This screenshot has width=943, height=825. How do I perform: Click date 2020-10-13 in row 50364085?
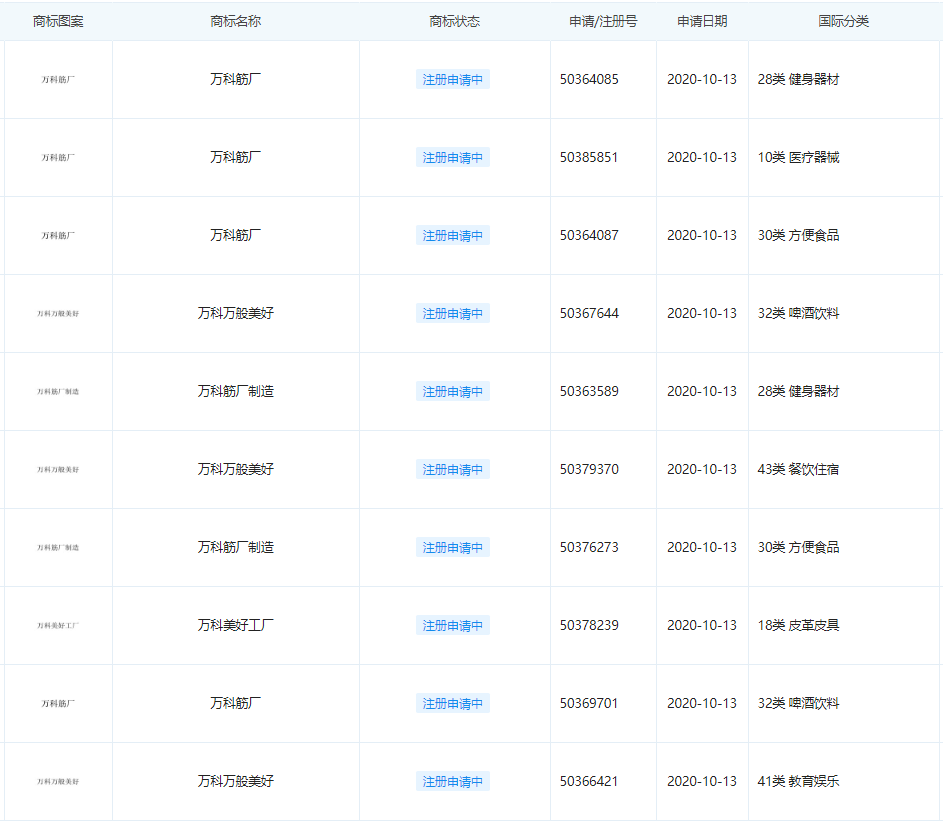coord(702,79)
